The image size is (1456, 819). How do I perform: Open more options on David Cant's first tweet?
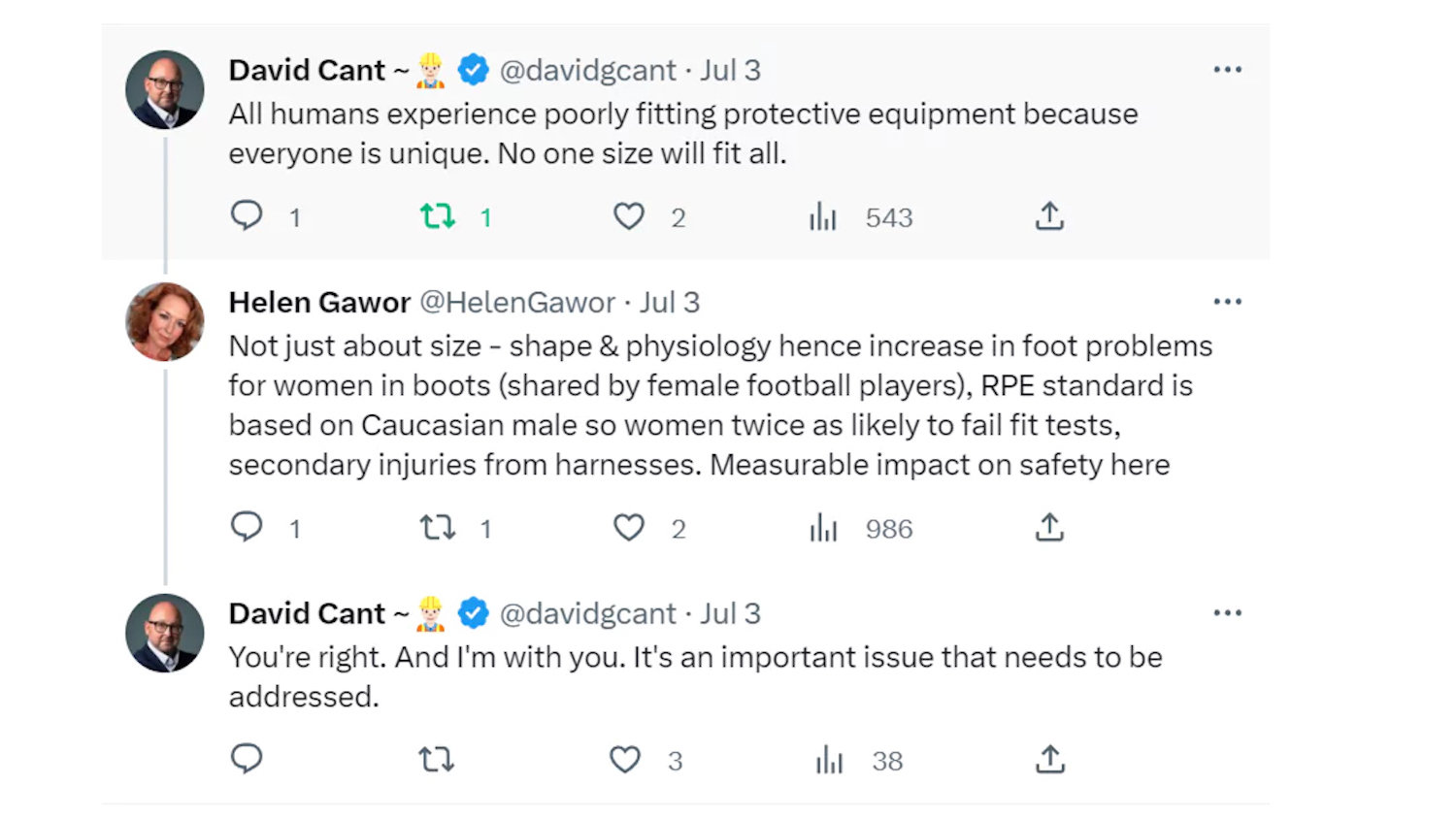pyautogui.click(x=1227, y=70)
